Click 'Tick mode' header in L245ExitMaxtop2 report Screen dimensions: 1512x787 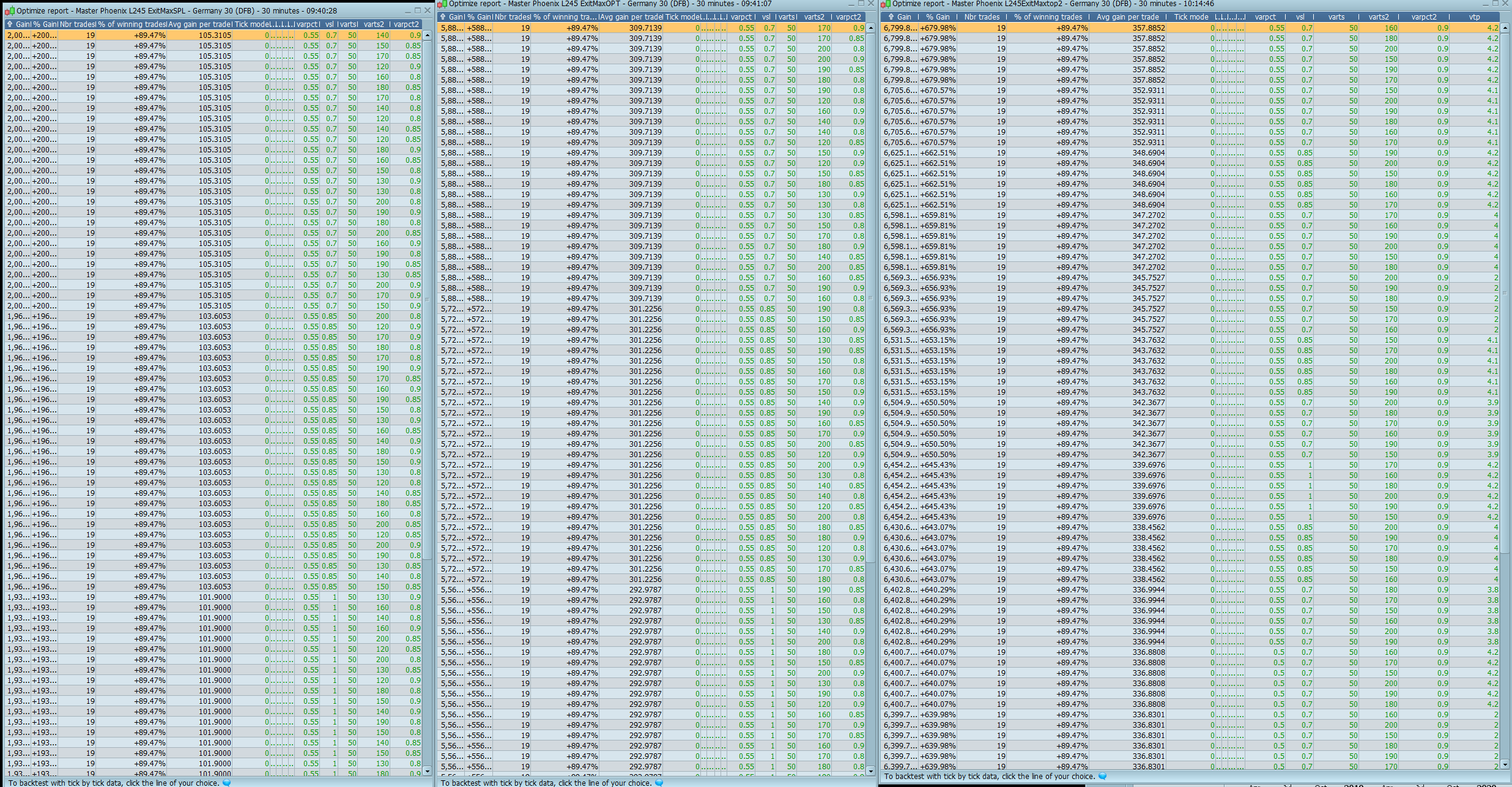click(x=1190, y=17)
